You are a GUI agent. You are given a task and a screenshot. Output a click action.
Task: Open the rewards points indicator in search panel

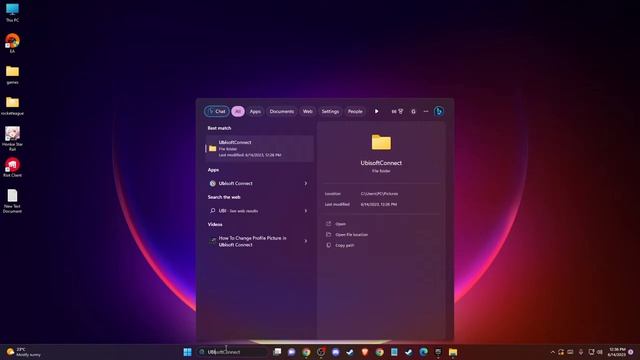point(397,111)
